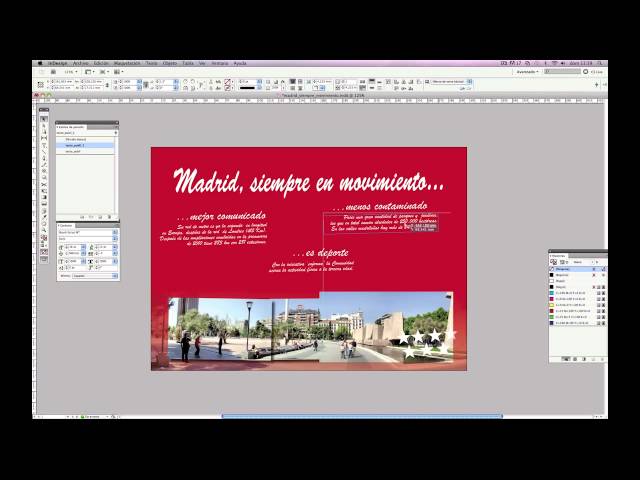Click the stroke color box in control bar

click(x=228, y=88)
